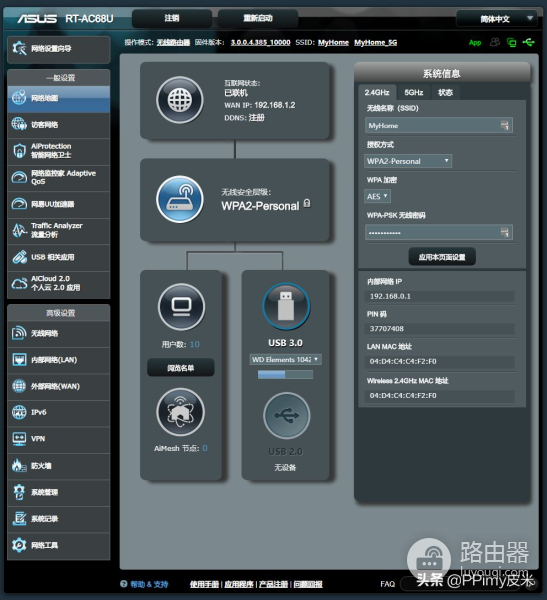Image resolution: width=547 pixels, height=600 pixels.
Task: Switch to the 状态 tab
Action: click(x=445, y=93)
